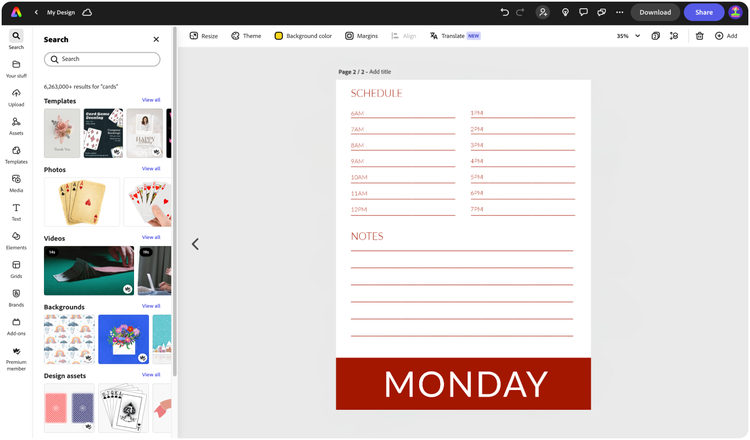
Task: Select the card shuffling video on green table
Action: 89,271
